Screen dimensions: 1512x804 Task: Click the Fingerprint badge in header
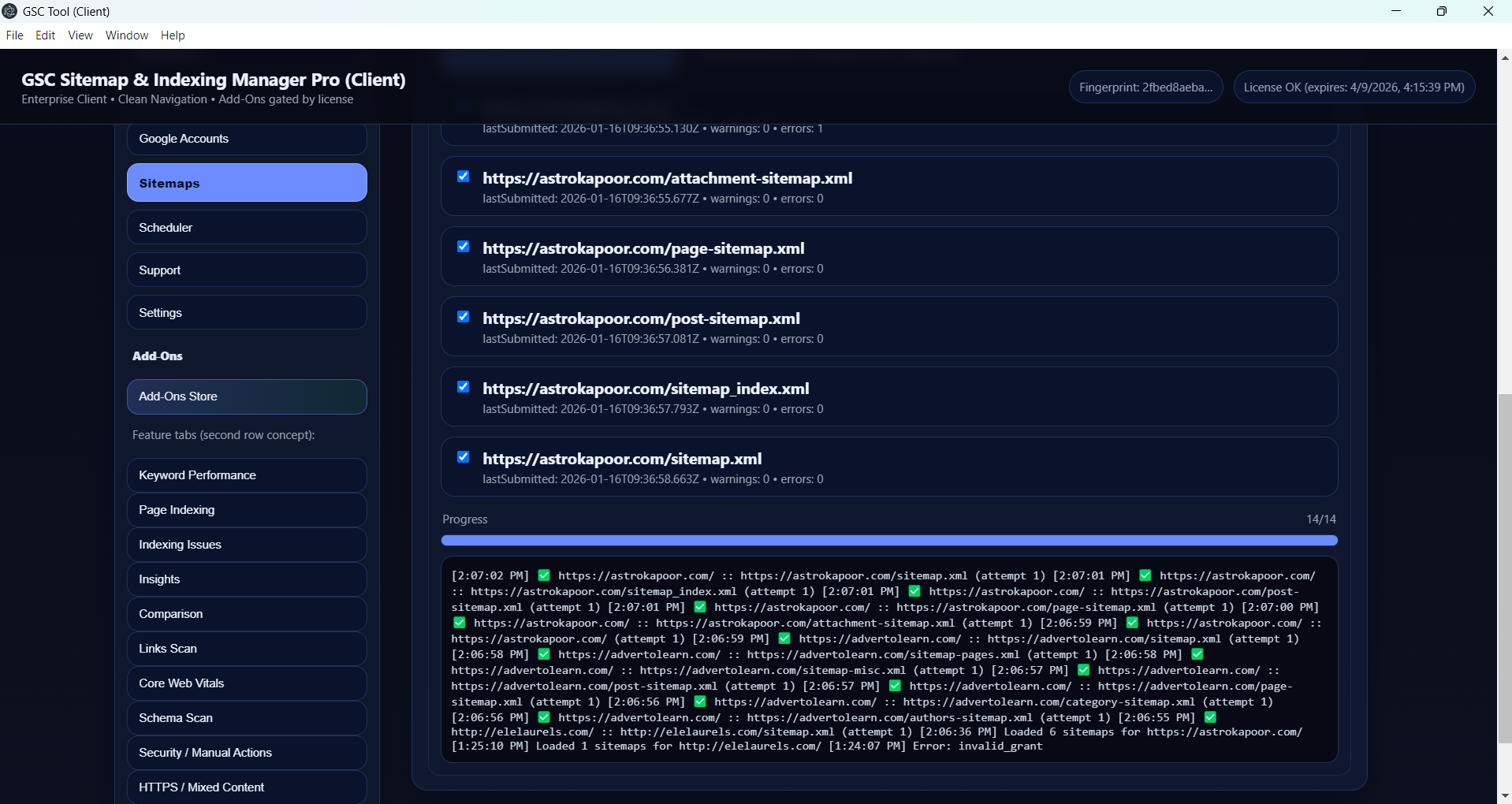tap(1145, 87)
